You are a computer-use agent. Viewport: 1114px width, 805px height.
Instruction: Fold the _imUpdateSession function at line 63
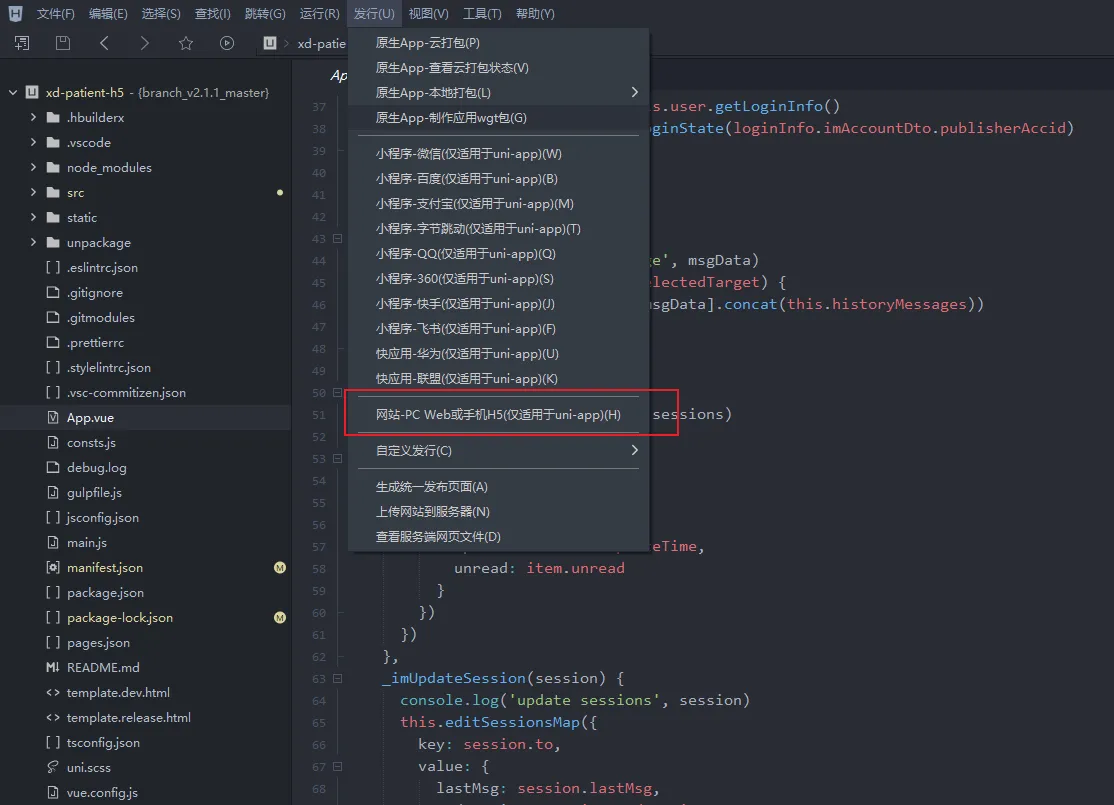[x=335, y=678]
